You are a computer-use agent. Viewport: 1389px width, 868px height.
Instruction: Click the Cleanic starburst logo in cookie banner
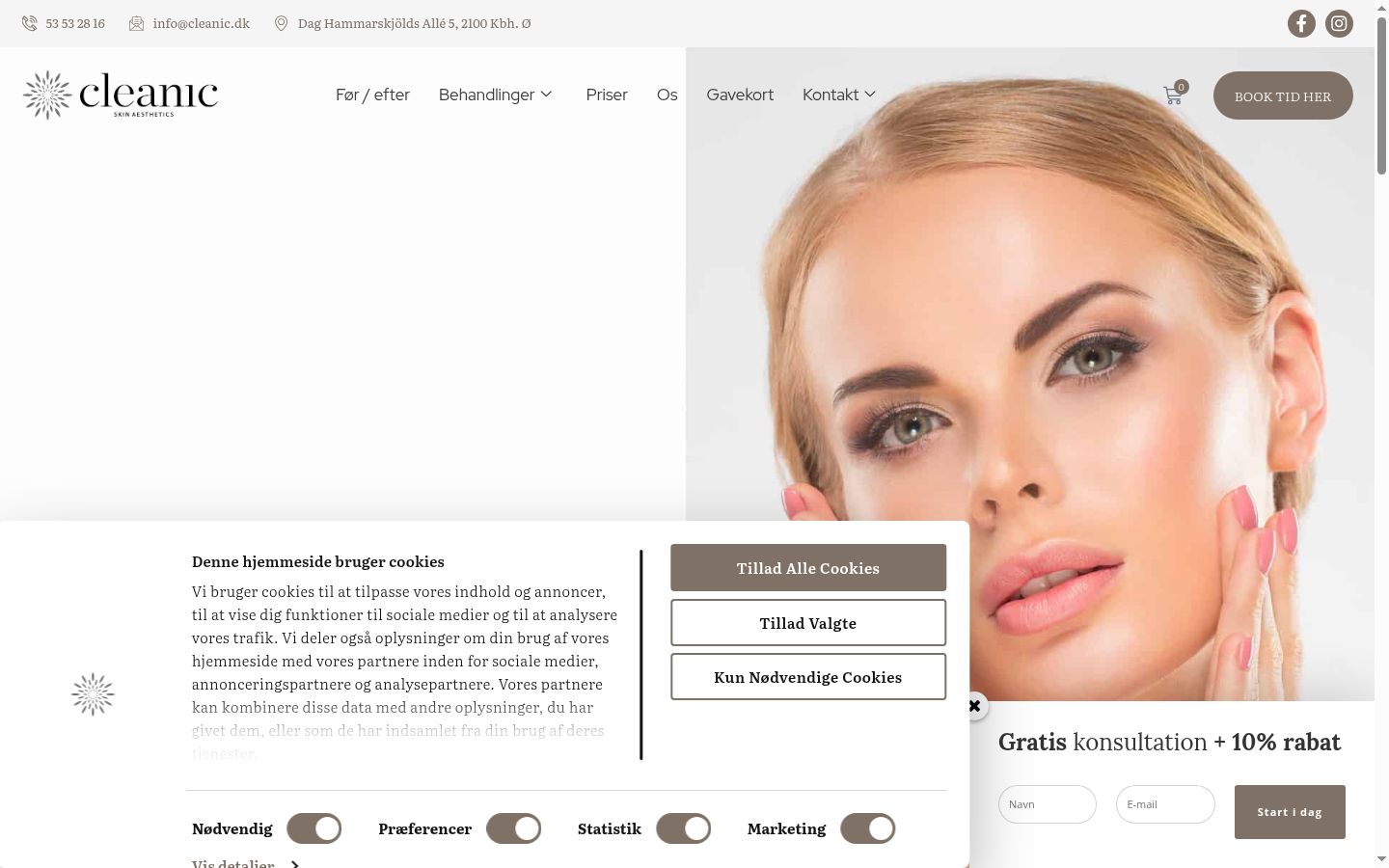click(x=93, y=694)
